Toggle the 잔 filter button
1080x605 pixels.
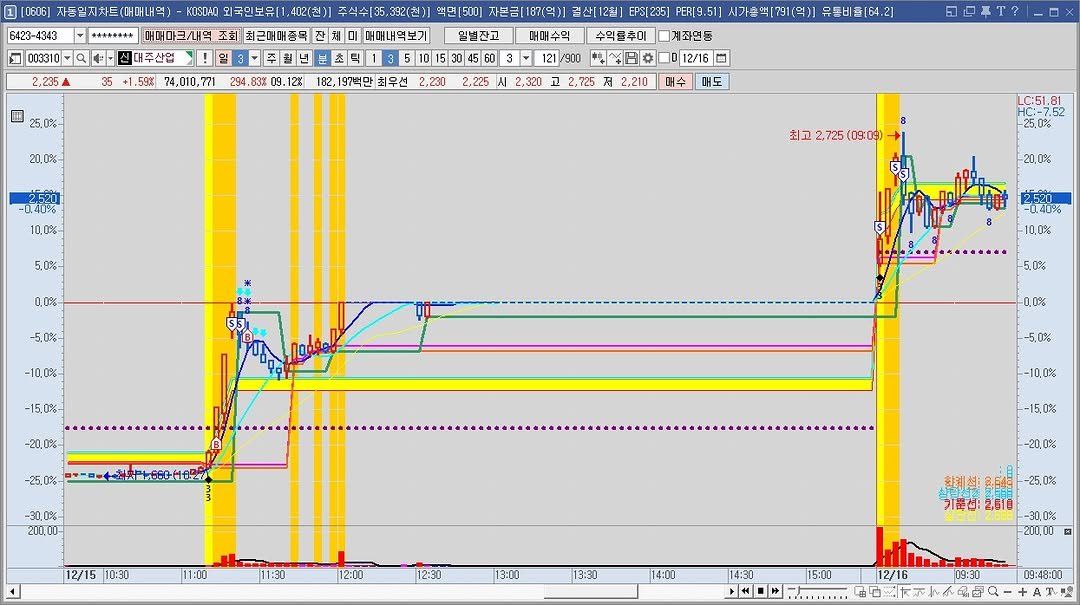point(319,35)
